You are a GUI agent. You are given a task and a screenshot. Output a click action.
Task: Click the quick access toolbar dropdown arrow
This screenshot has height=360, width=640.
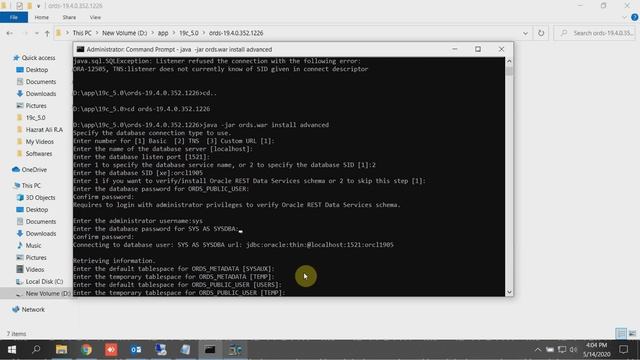(x=38, y=6)
